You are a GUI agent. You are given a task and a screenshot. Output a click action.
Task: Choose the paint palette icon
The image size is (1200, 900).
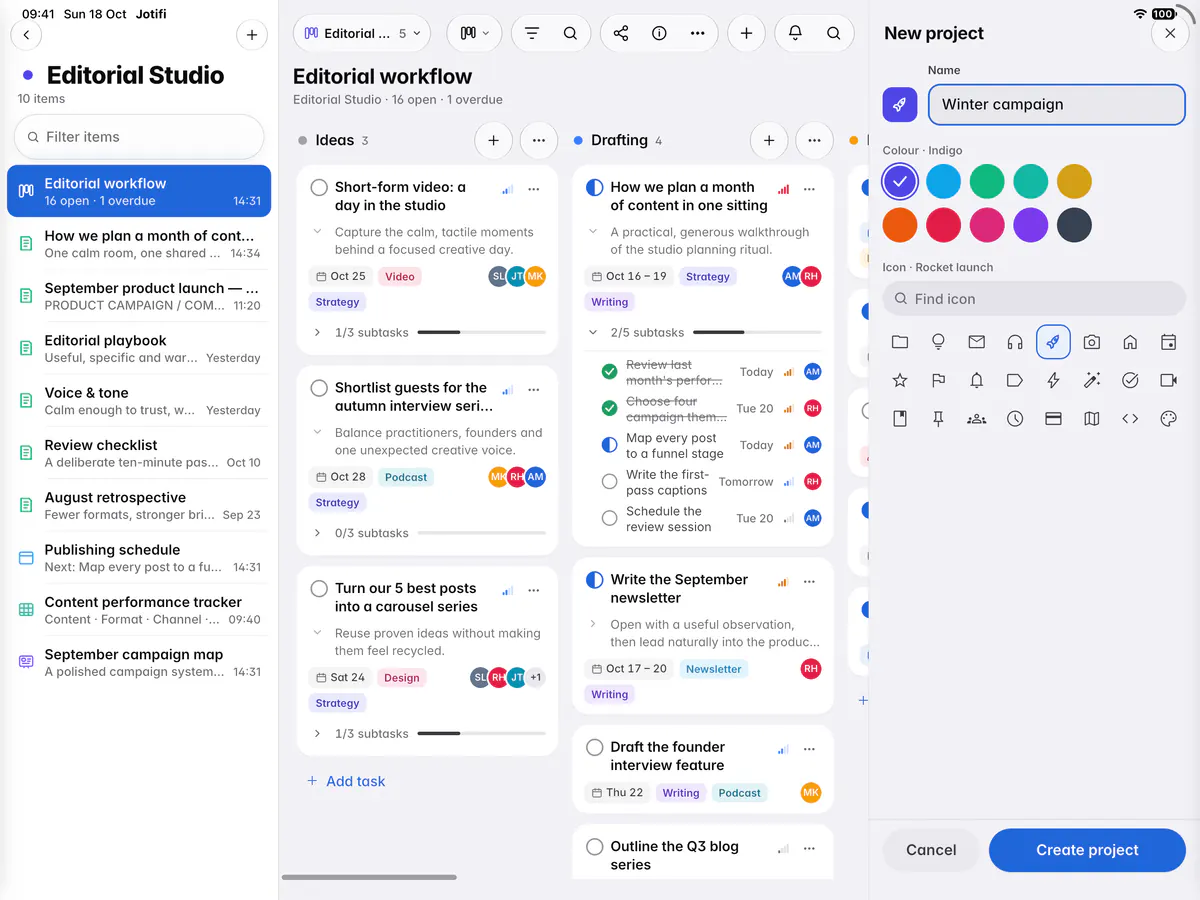click(1168, 419)
